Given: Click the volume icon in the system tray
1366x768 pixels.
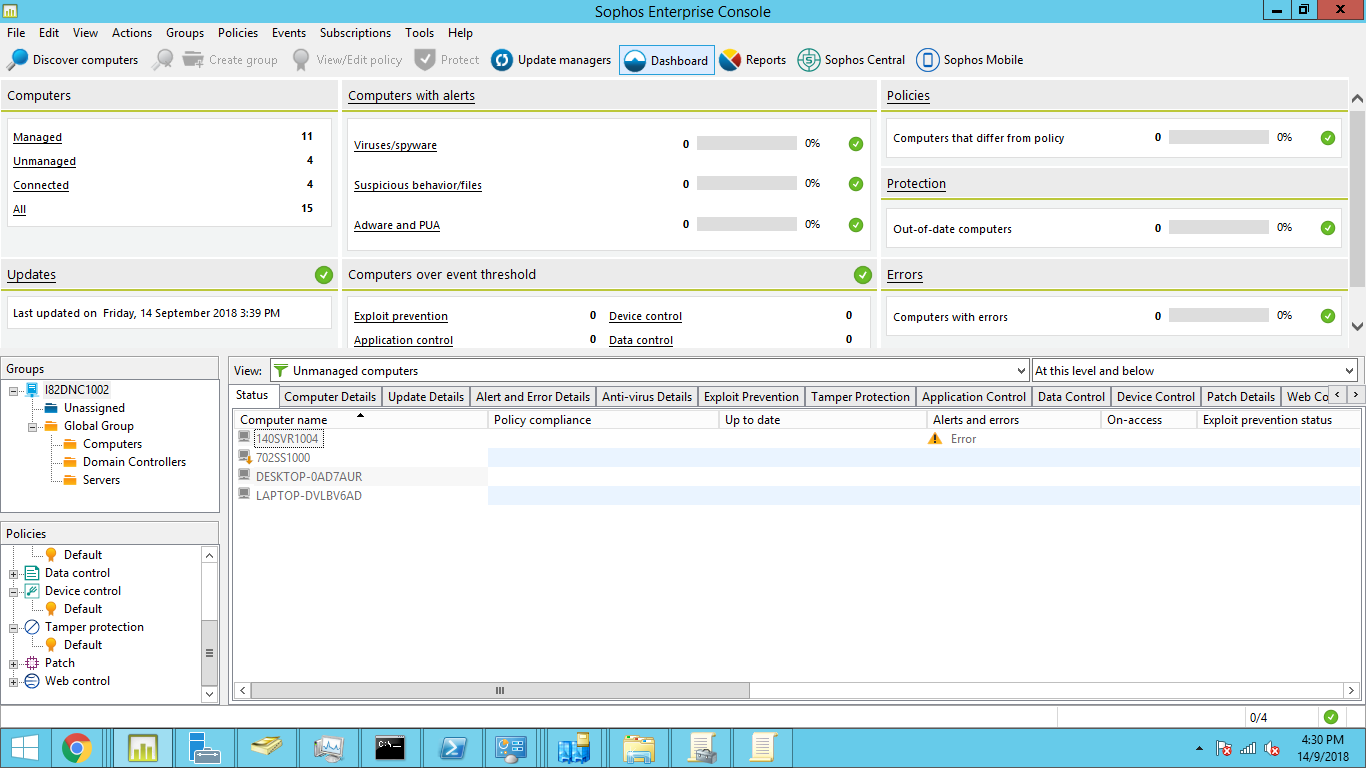Looking at the screenshot, I should pos(1272,749).
